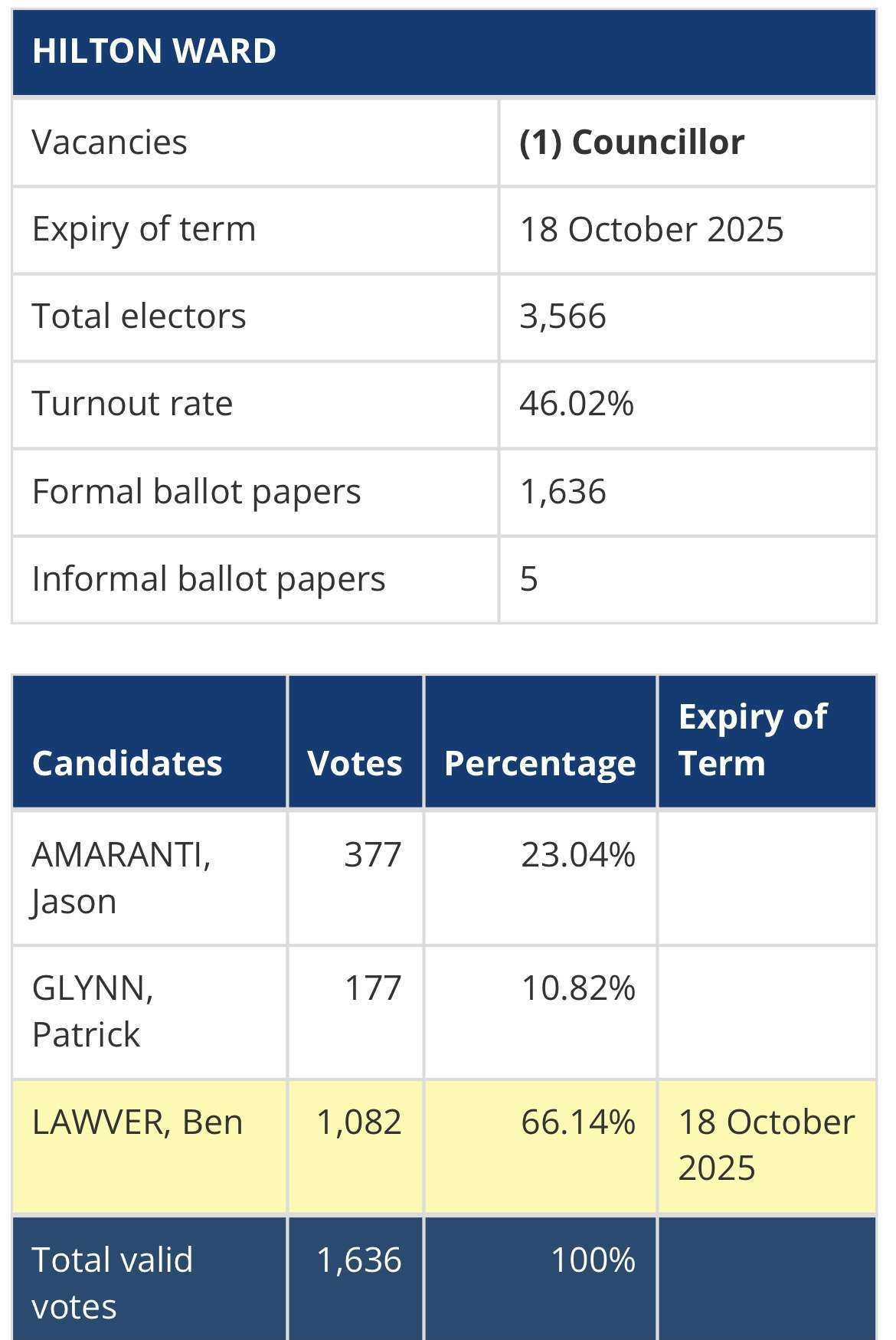This screenshot has height=1340, width=896.
Task: Select the Total valid votes row
Action: [444, 1278]
